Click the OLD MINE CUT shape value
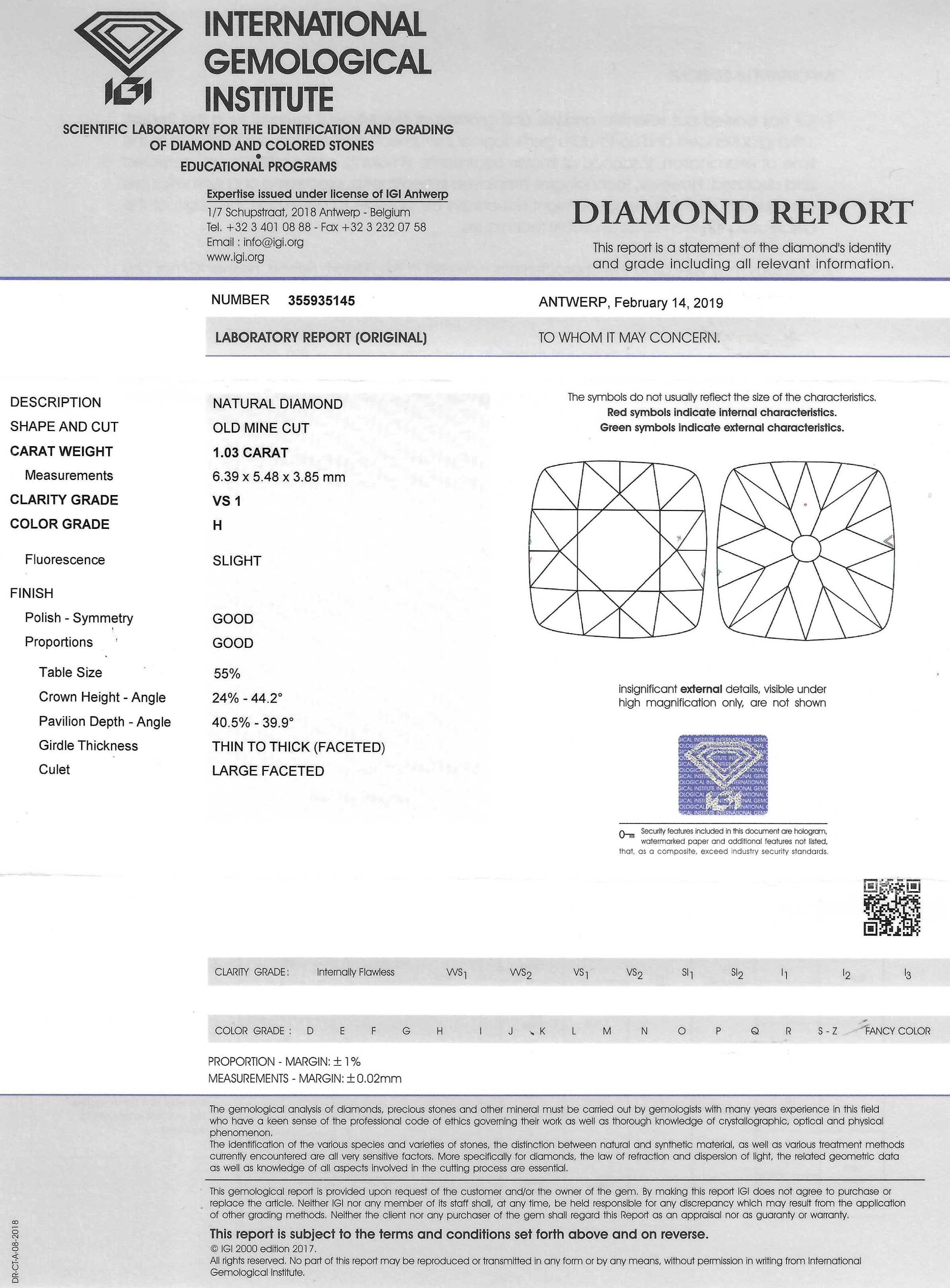The width and height of the screenshot is (950, 1288). 261,428
